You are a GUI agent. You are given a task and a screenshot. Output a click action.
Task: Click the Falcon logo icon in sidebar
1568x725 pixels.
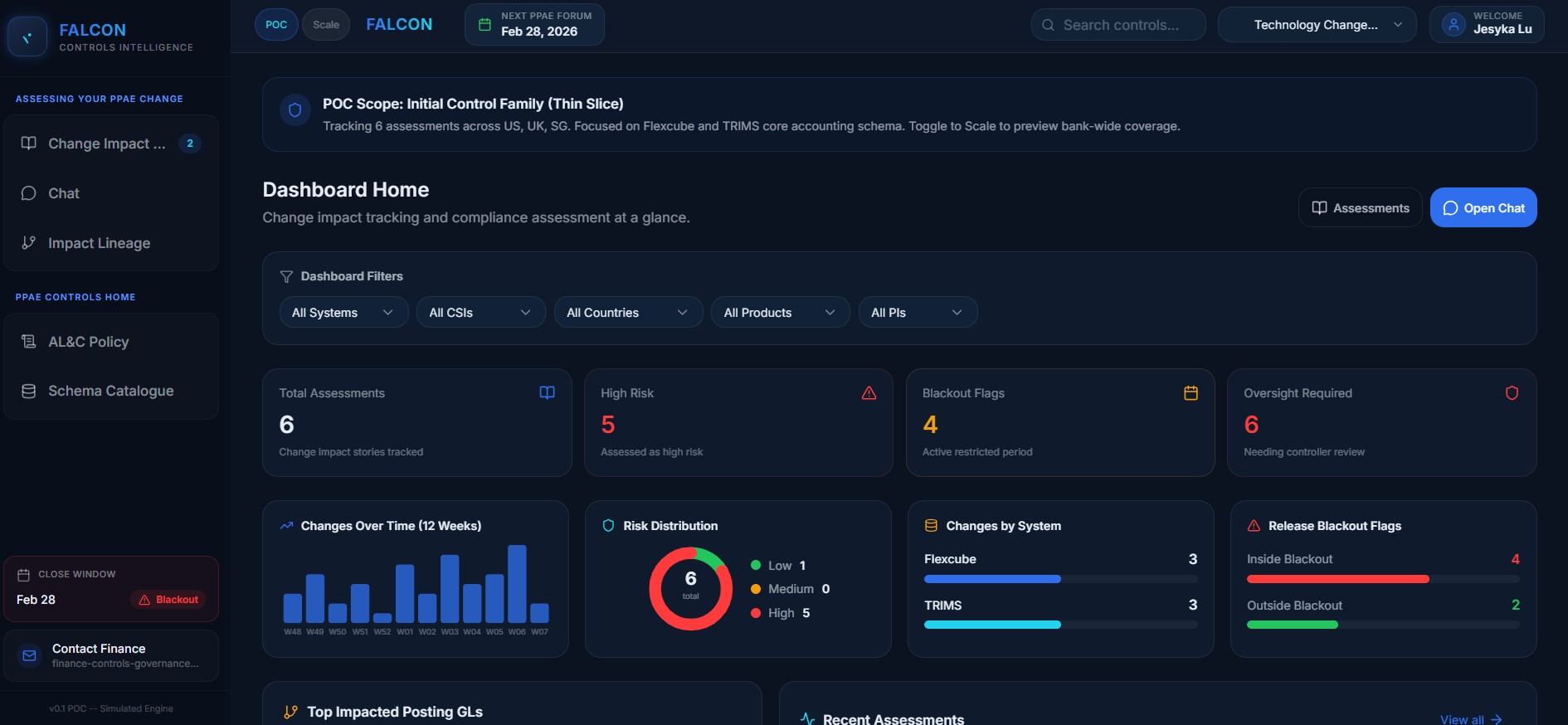point(27,37)
